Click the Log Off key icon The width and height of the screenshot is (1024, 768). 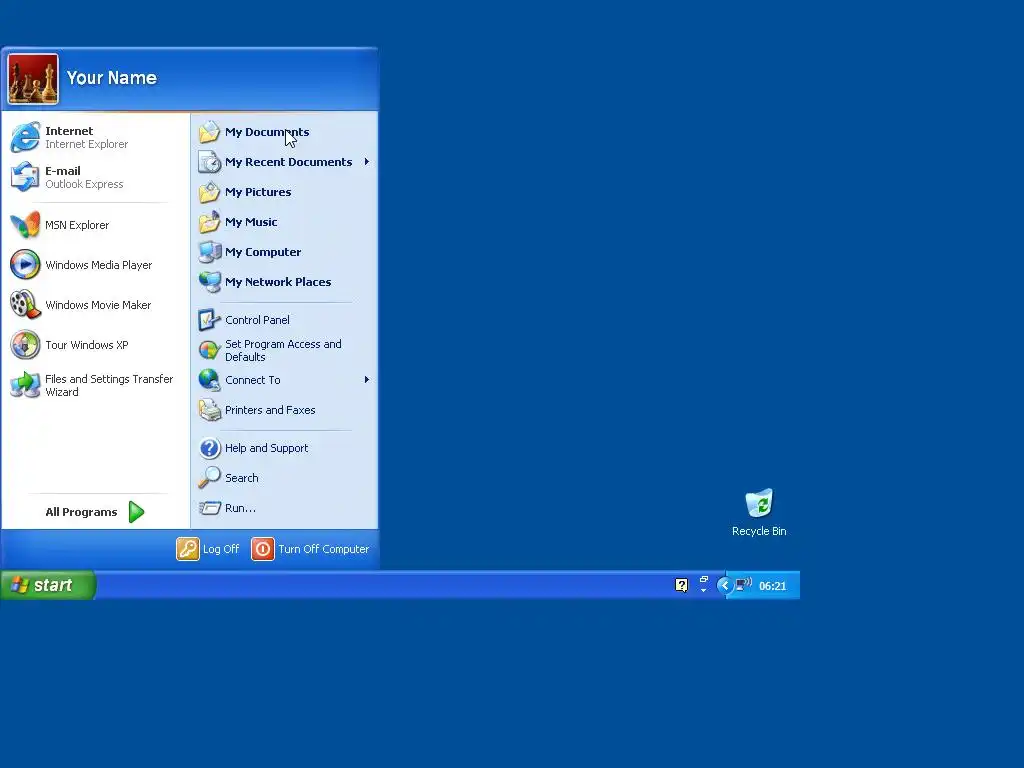click(187, 549)
